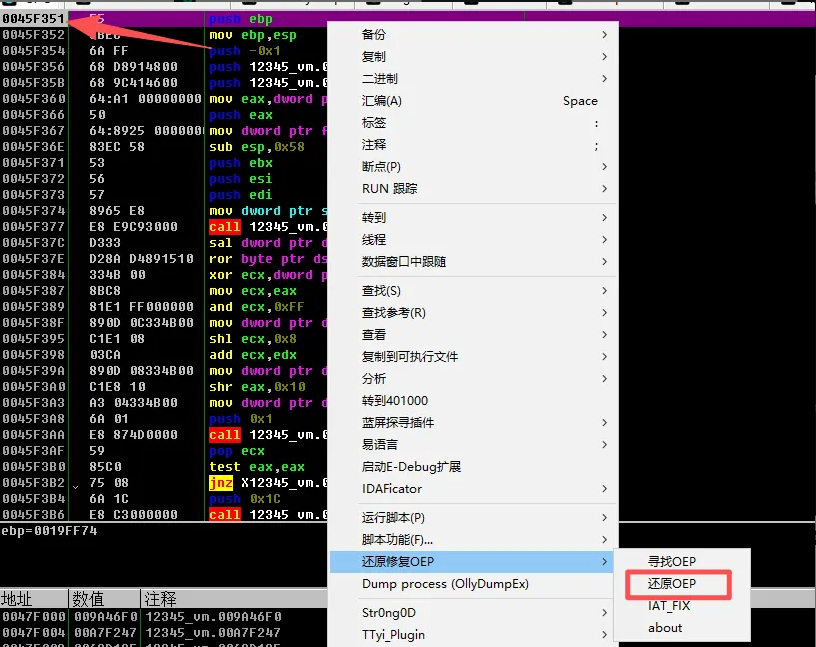Viewport: 816px width, 647px height.
Task: Click the mov ebp,esp instruction
Action: pyautogui.click(x=253, y=35)
